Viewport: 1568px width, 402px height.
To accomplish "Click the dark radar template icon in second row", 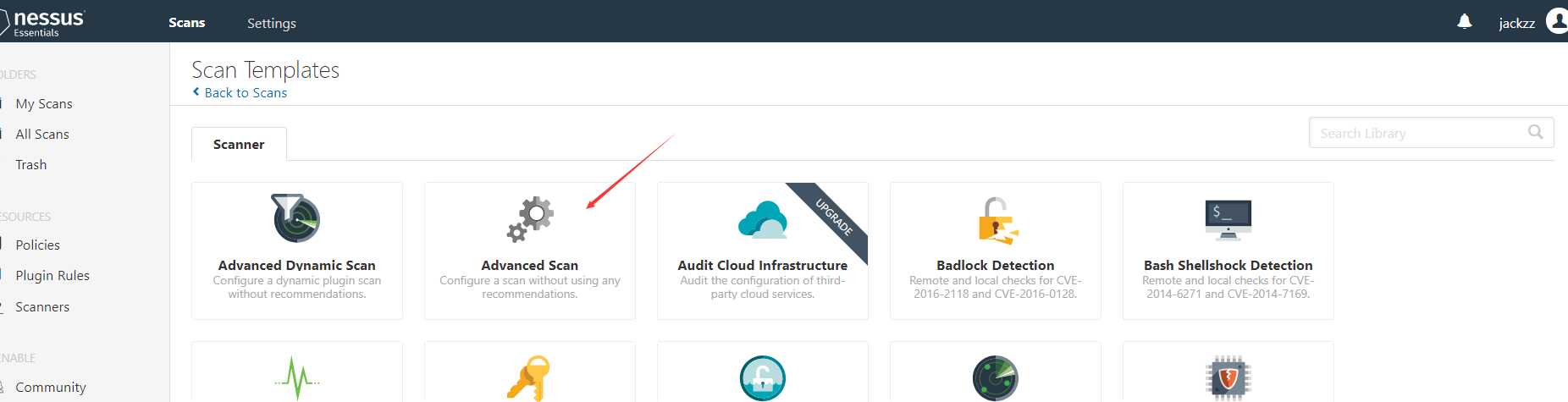I will coord(996,378).
